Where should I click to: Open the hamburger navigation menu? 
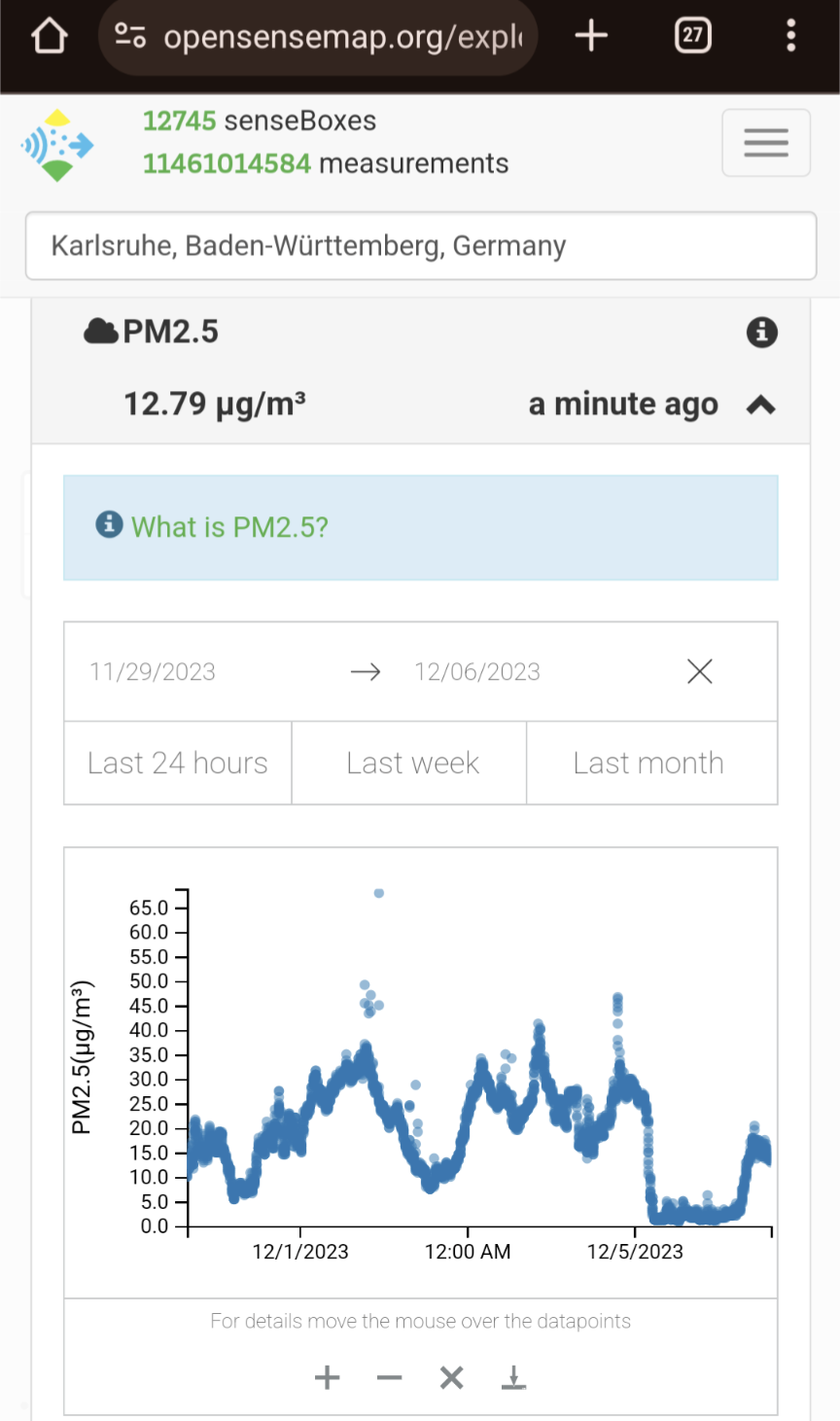click(765, 143)
